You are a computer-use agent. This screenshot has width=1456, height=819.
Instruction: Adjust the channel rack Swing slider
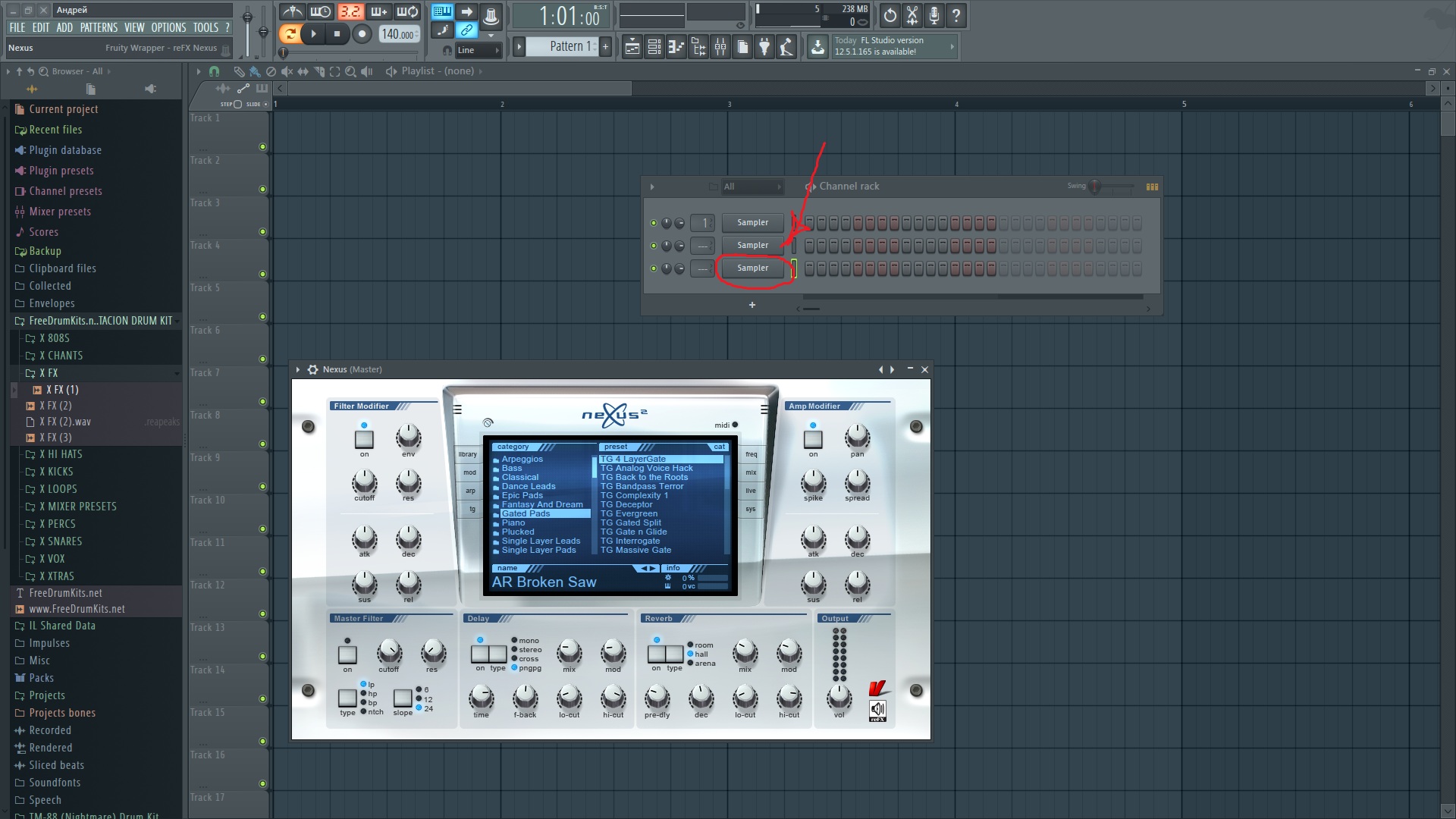pos(1095,186)
